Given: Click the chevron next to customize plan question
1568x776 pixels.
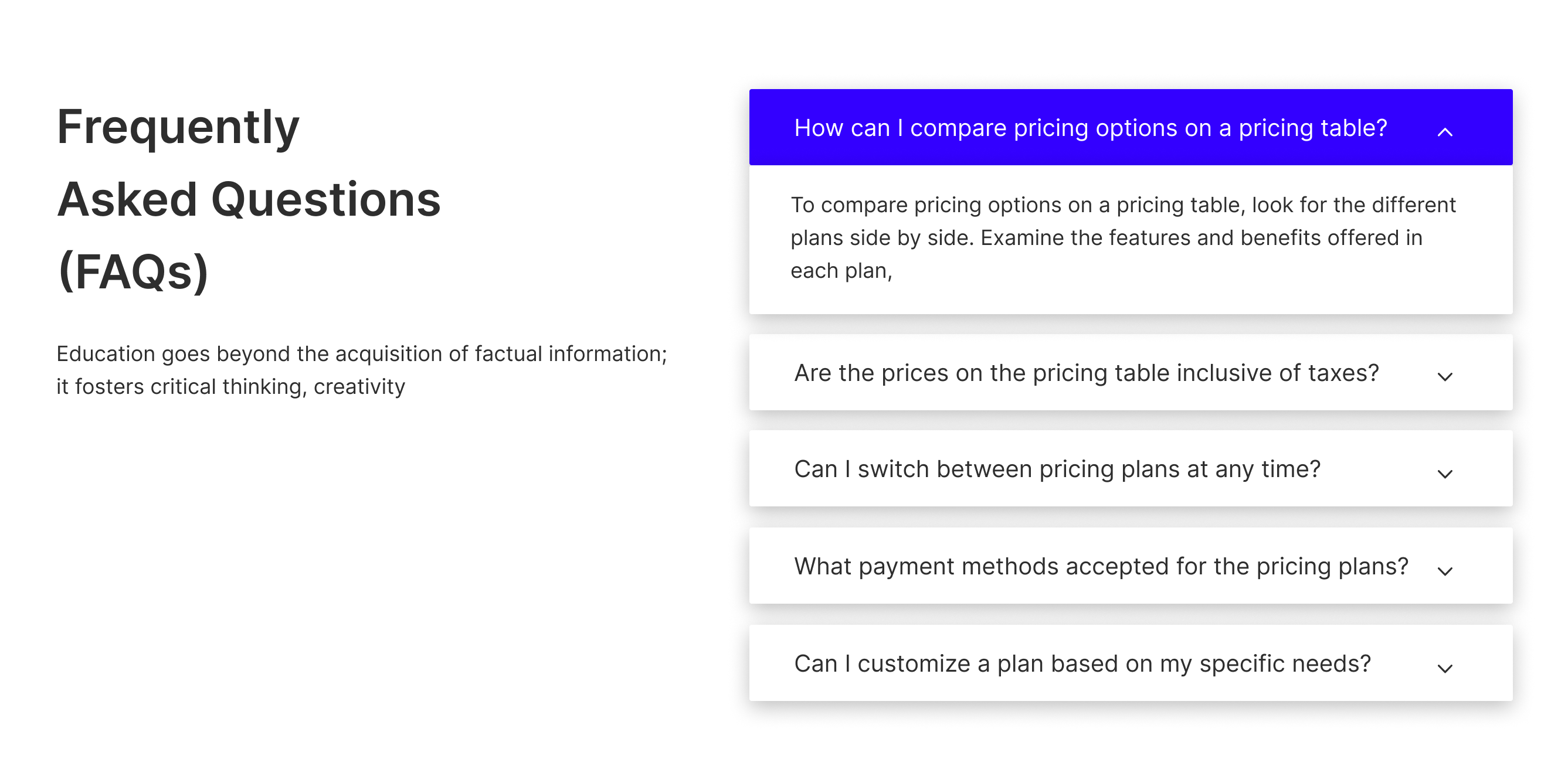Looking at the screenshot, I should click(x=1444, y=668).
